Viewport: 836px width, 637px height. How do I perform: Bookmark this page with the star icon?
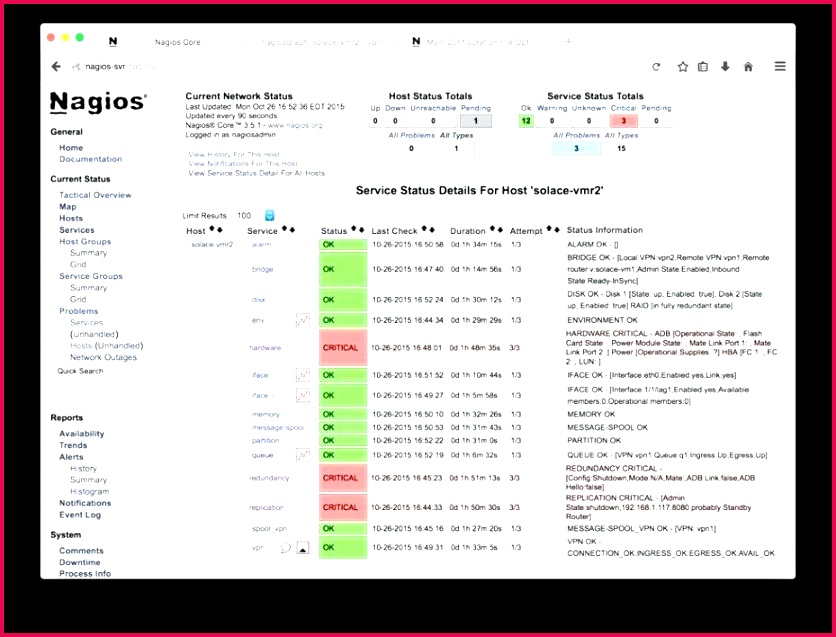click(683, 67)
